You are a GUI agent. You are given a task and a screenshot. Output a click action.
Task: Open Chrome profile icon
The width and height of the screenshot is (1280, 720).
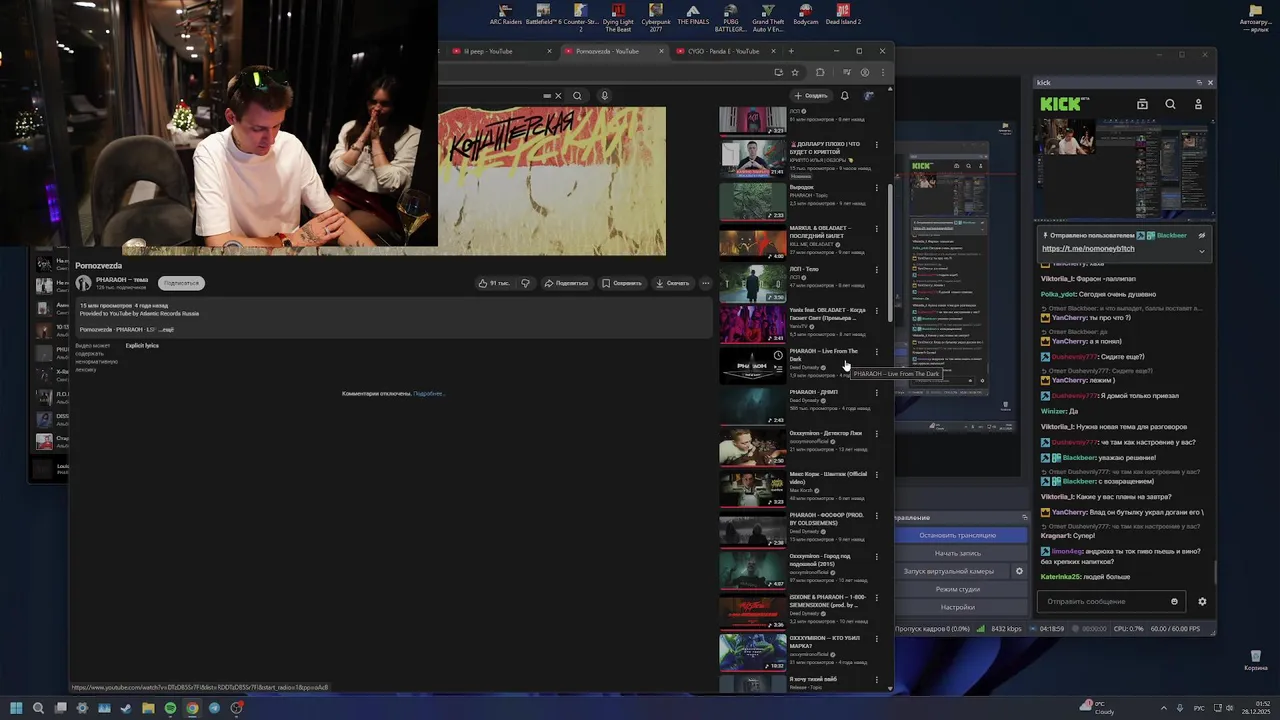[865, 72]
